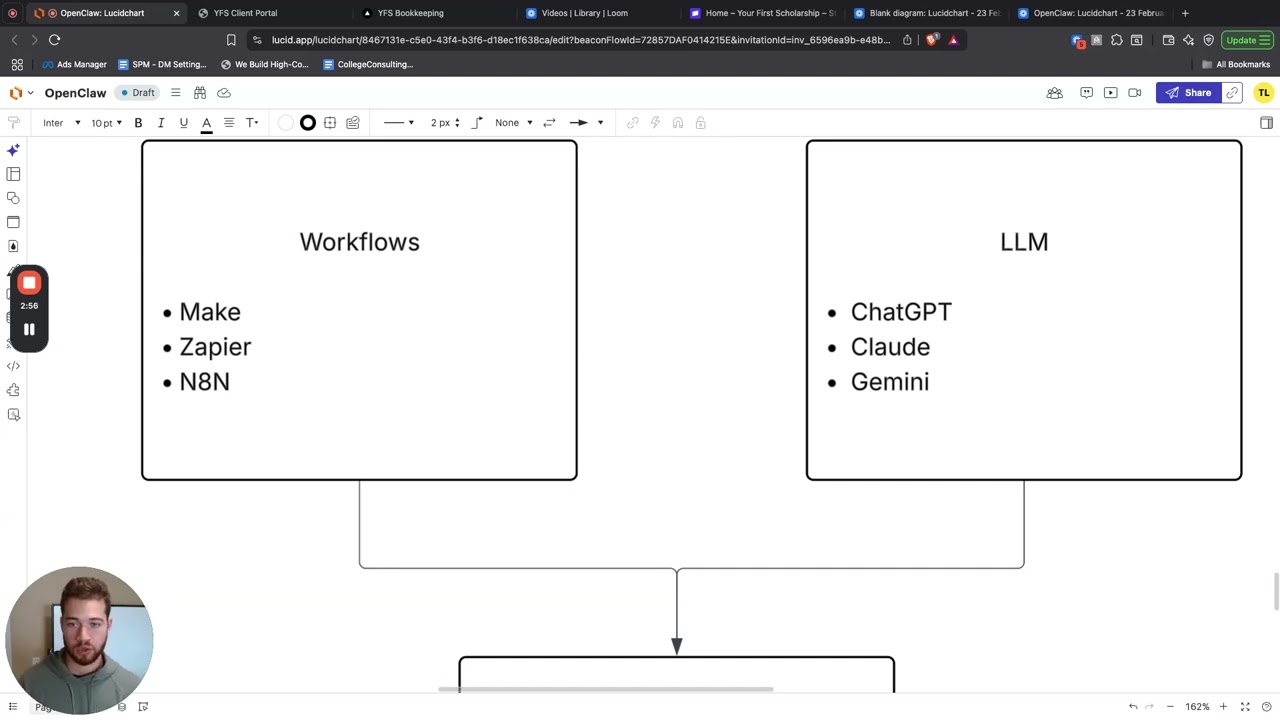
Task: Click the disabled link icon in toolbar
Action: [633, 123]
